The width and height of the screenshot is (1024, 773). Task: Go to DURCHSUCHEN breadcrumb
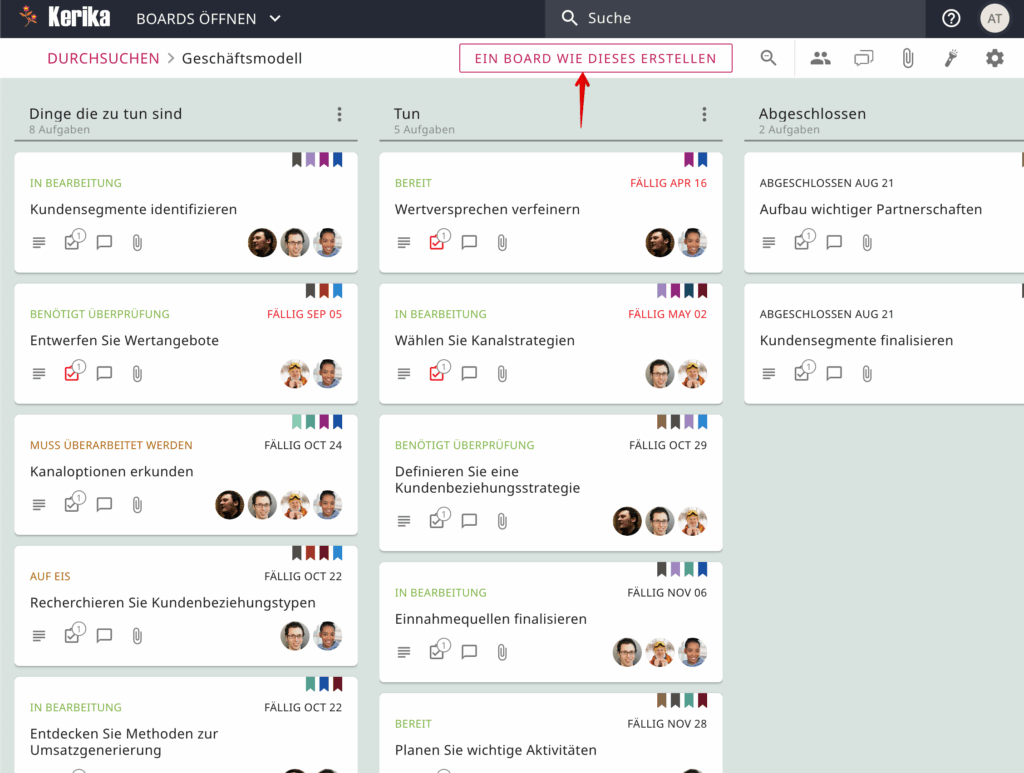pyautogui.click(x=103, y=58)
